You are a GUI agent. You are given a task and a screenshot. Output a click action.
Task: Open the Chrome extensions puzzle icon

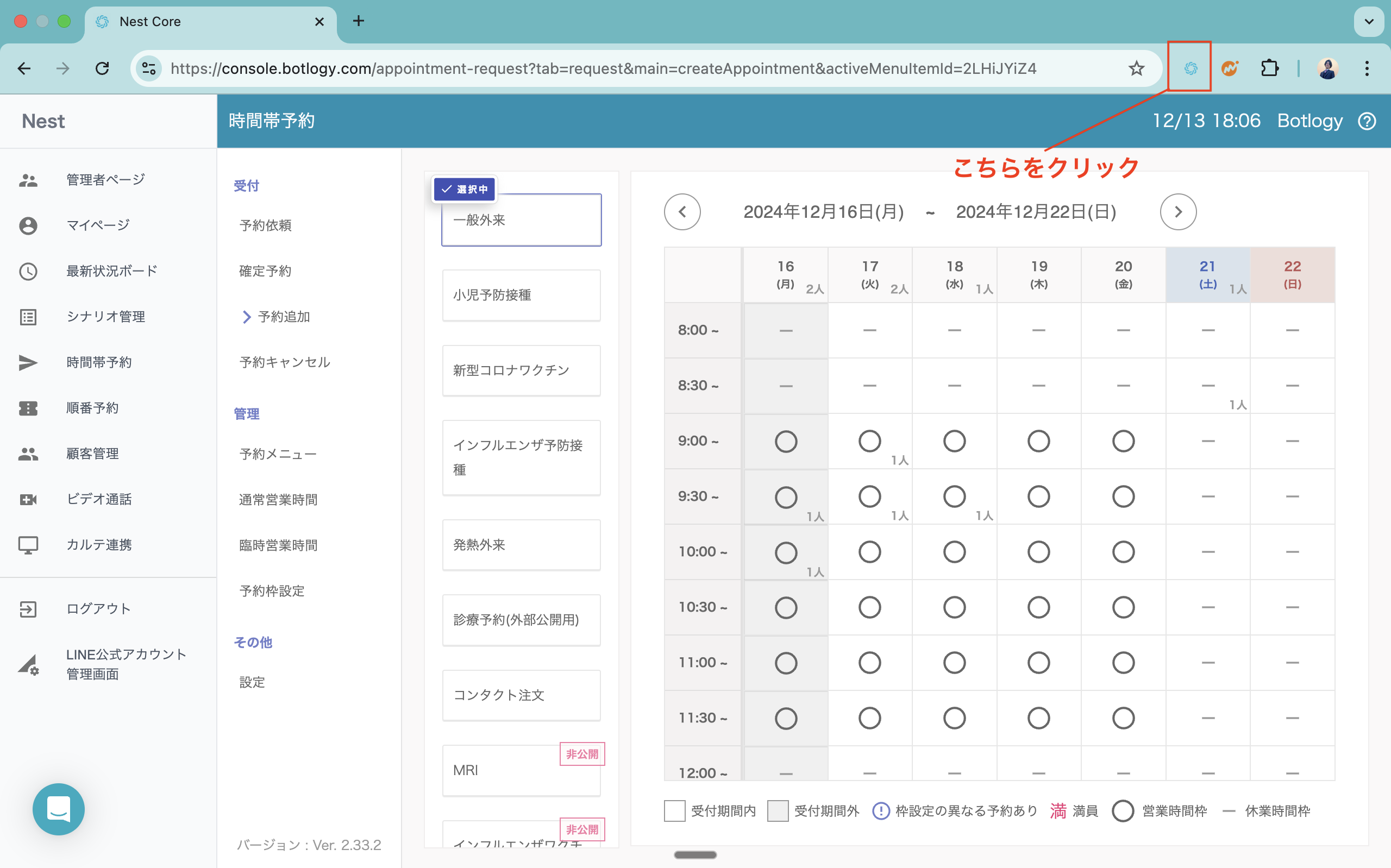click(1269, 68)
